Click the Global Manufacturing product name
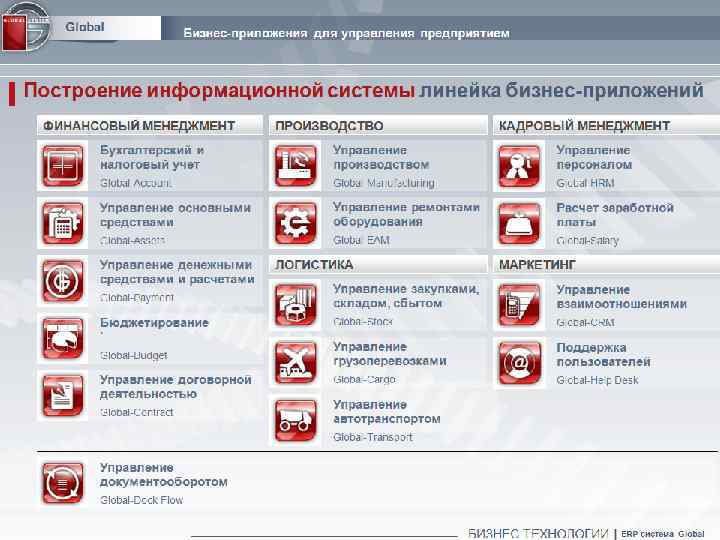 pyautogui.click(x=384, y=183)
